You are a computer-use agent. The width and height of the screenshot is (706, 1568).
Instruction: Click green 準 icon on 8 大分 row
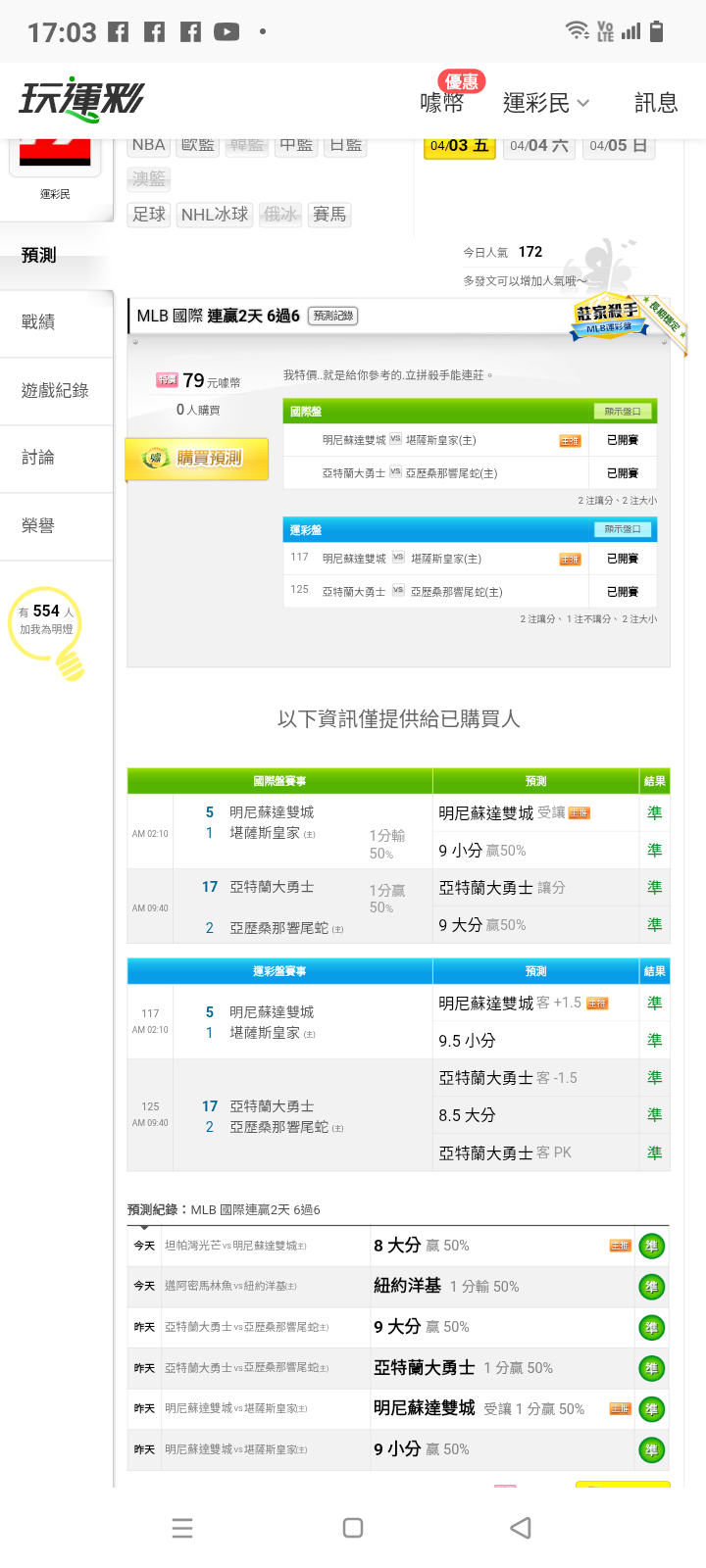coord(651,1247)
